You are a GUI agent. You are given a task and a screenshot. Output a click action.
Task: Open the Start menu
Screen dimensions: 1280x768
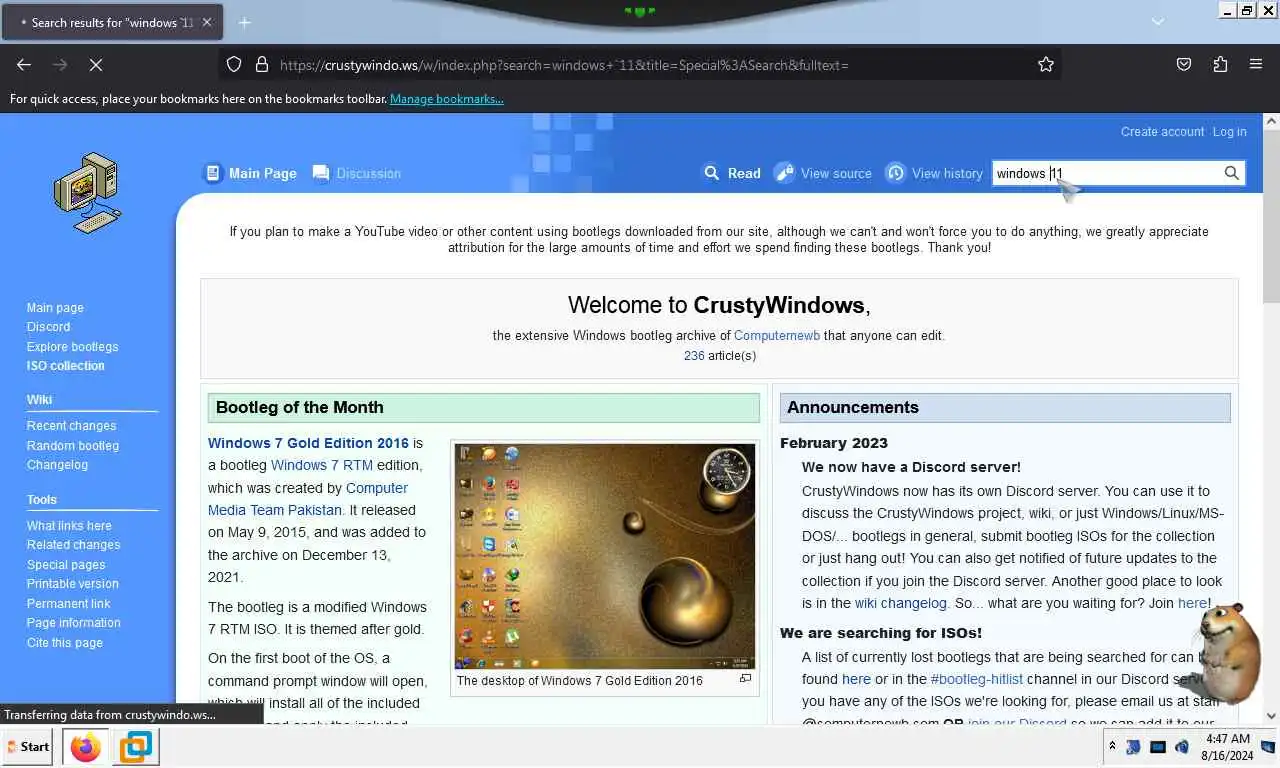(27, 747)
